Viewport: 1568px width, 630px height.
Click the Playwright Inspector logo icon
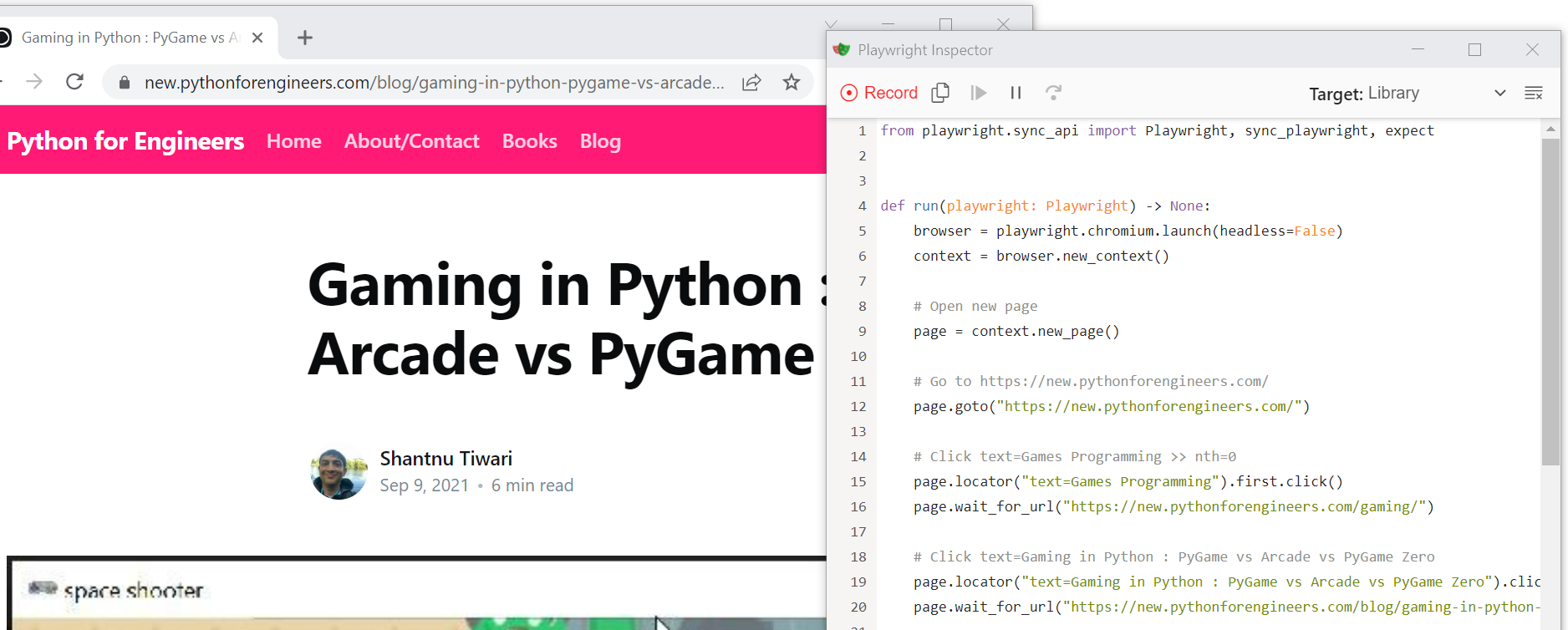842,49
